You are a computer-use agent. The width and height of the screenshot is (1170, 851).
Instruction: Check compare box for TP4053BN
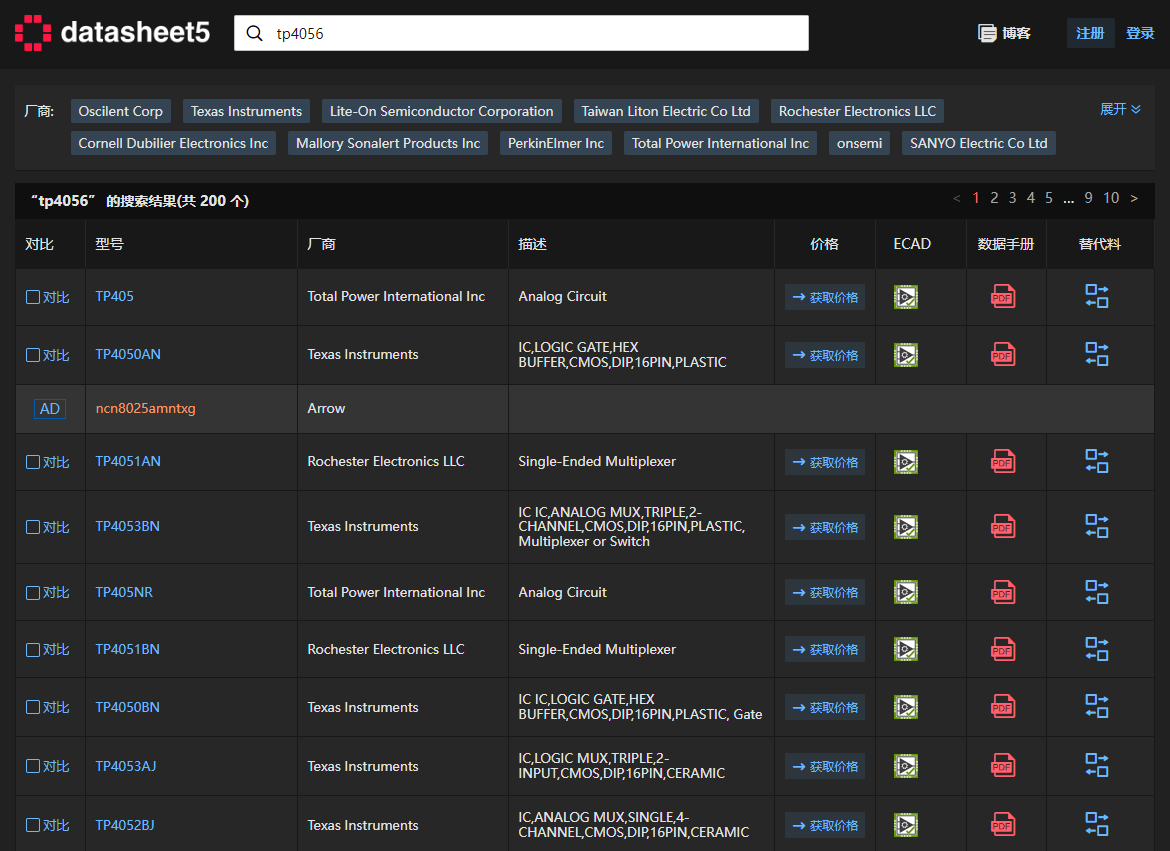[x=33, y=527]
